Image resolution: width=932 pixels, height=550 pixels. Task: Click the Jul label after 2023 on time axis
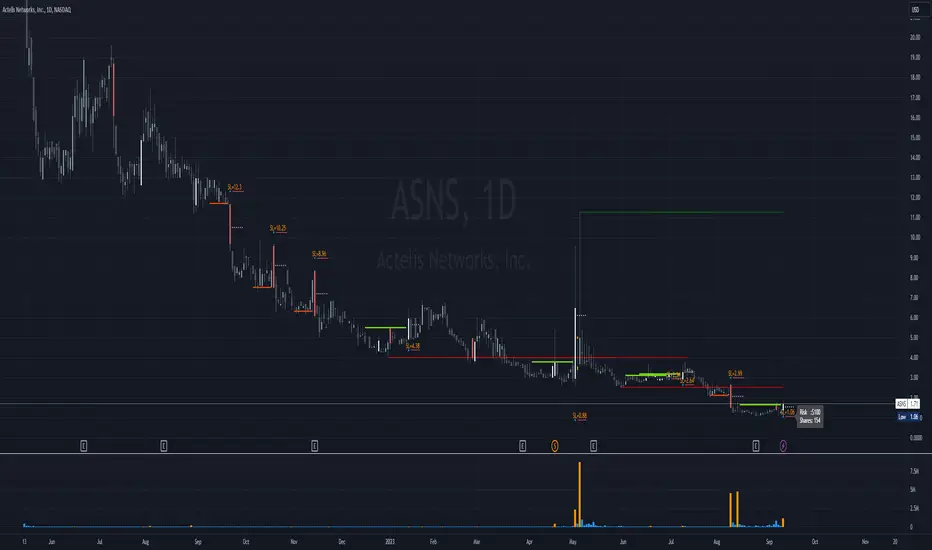(671, 542)
